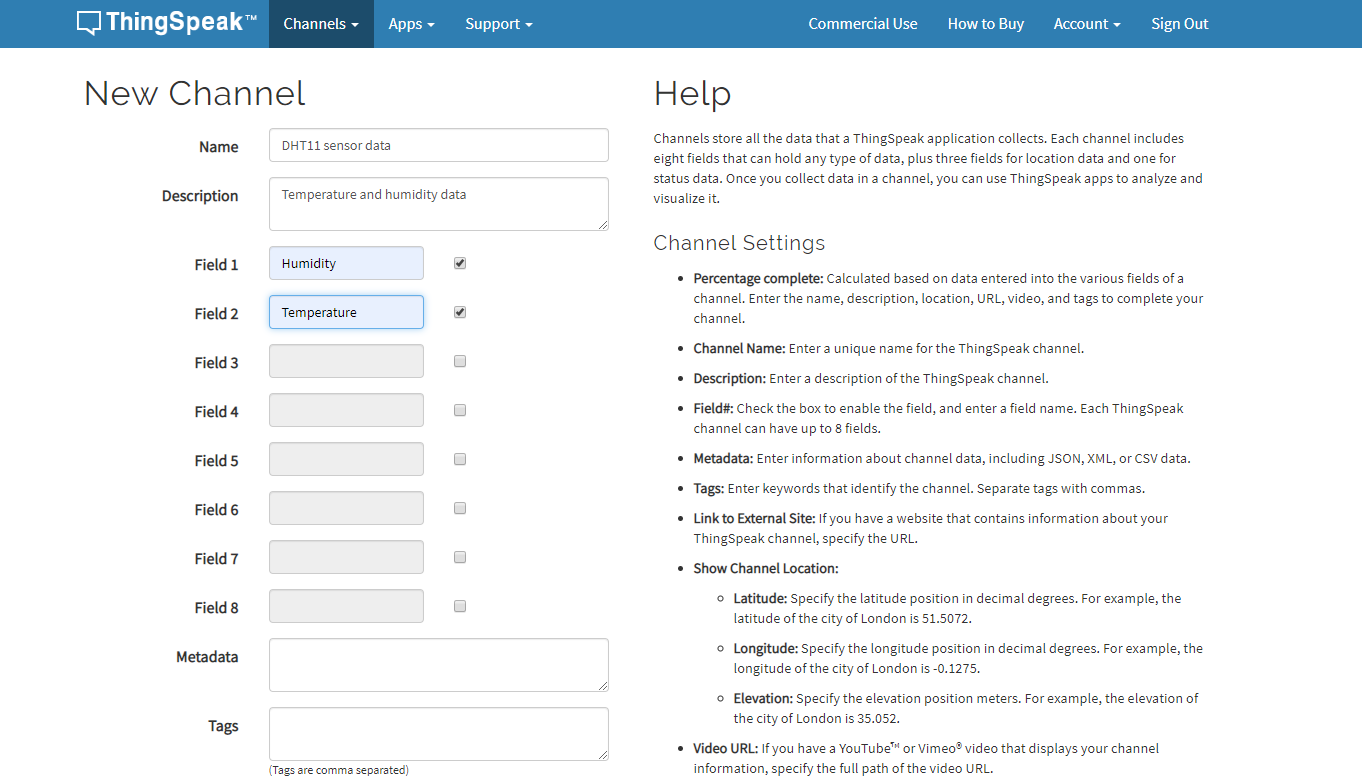Open the Support dropdown menu
Image resolution: width=1362 pixels, height=778 pixels.
click(x=498, y=24)
